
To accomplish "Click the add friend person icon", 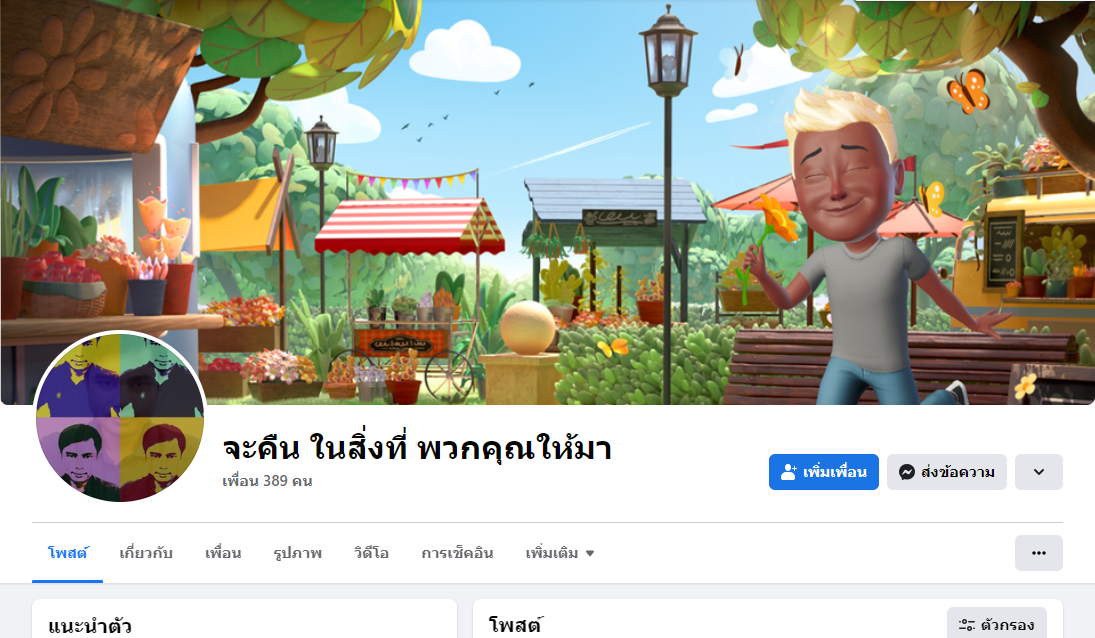I will 788,472.
